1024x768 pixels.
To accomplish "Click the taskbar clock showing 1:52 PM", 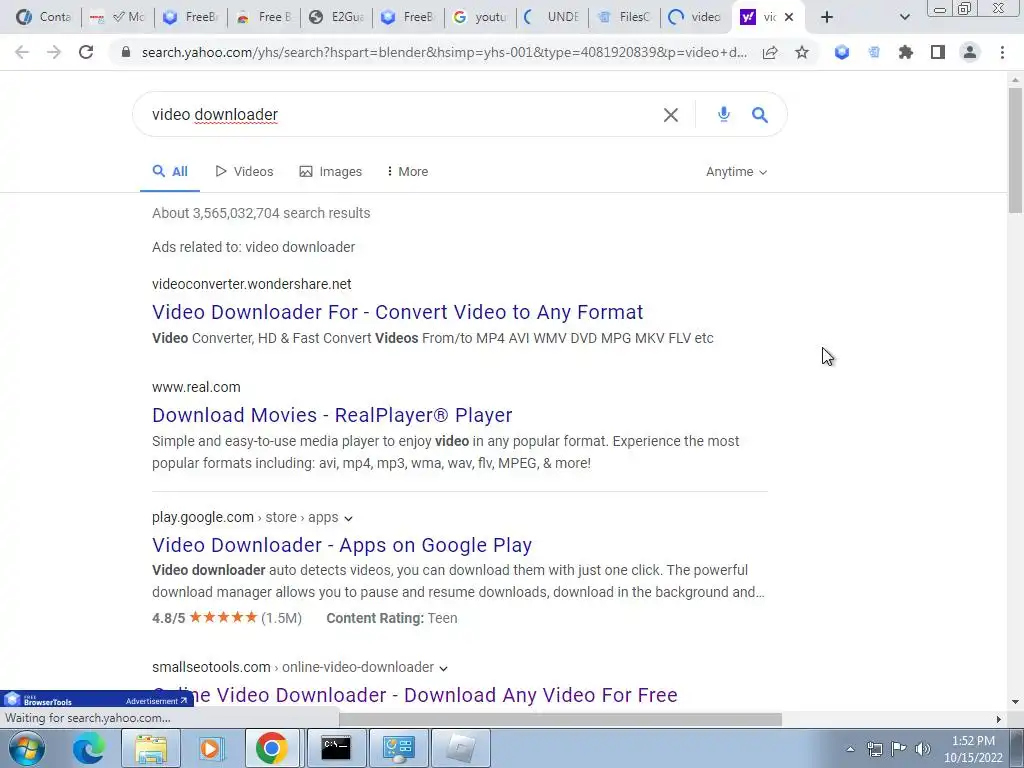I will [x=972, y=749].
